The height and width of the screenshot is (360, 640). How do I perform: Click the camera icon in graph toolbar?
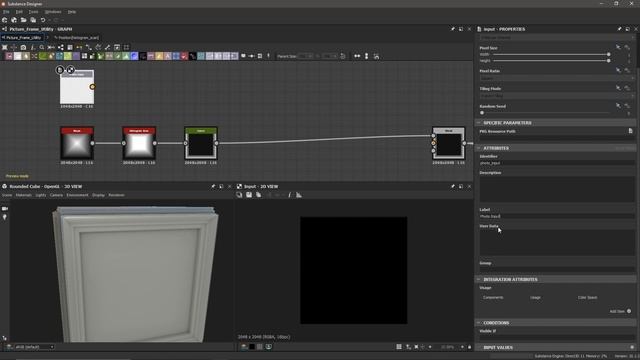[23, 47]
